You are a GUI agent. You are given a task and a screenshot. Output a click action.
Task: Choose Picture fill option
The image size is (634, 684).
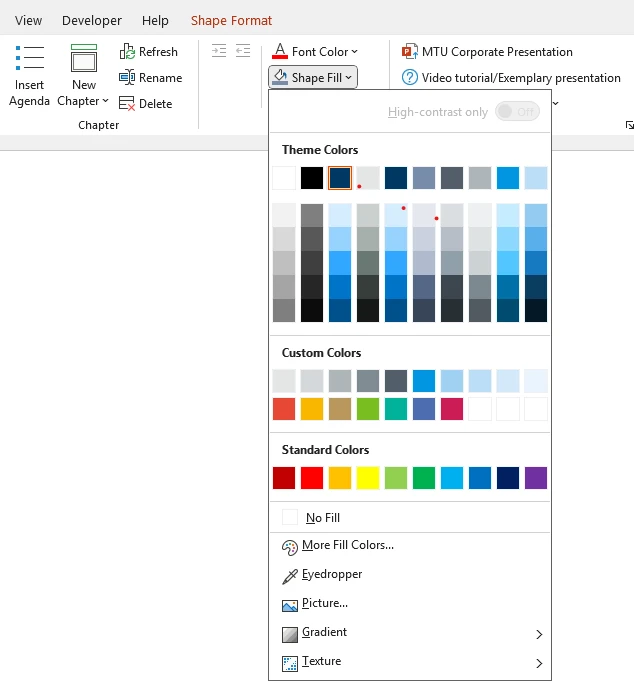[410, 603]
